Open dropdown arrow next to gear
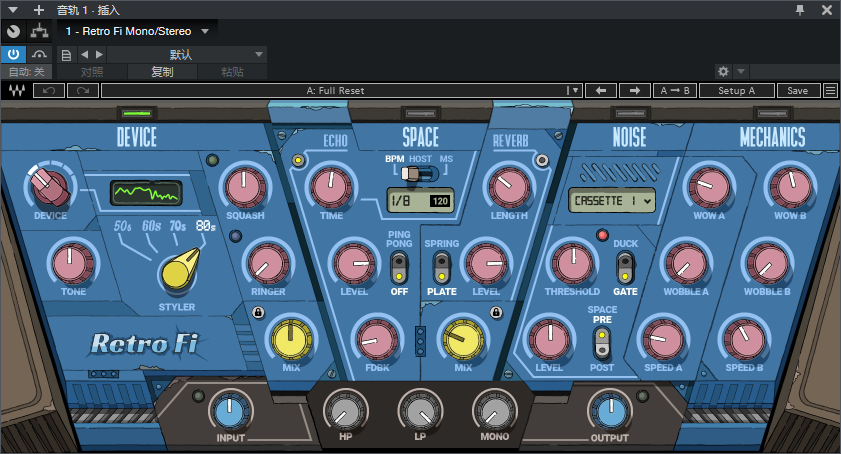This screenshot has height=454, width=841. pyautogui.click(x=741, y=71)
